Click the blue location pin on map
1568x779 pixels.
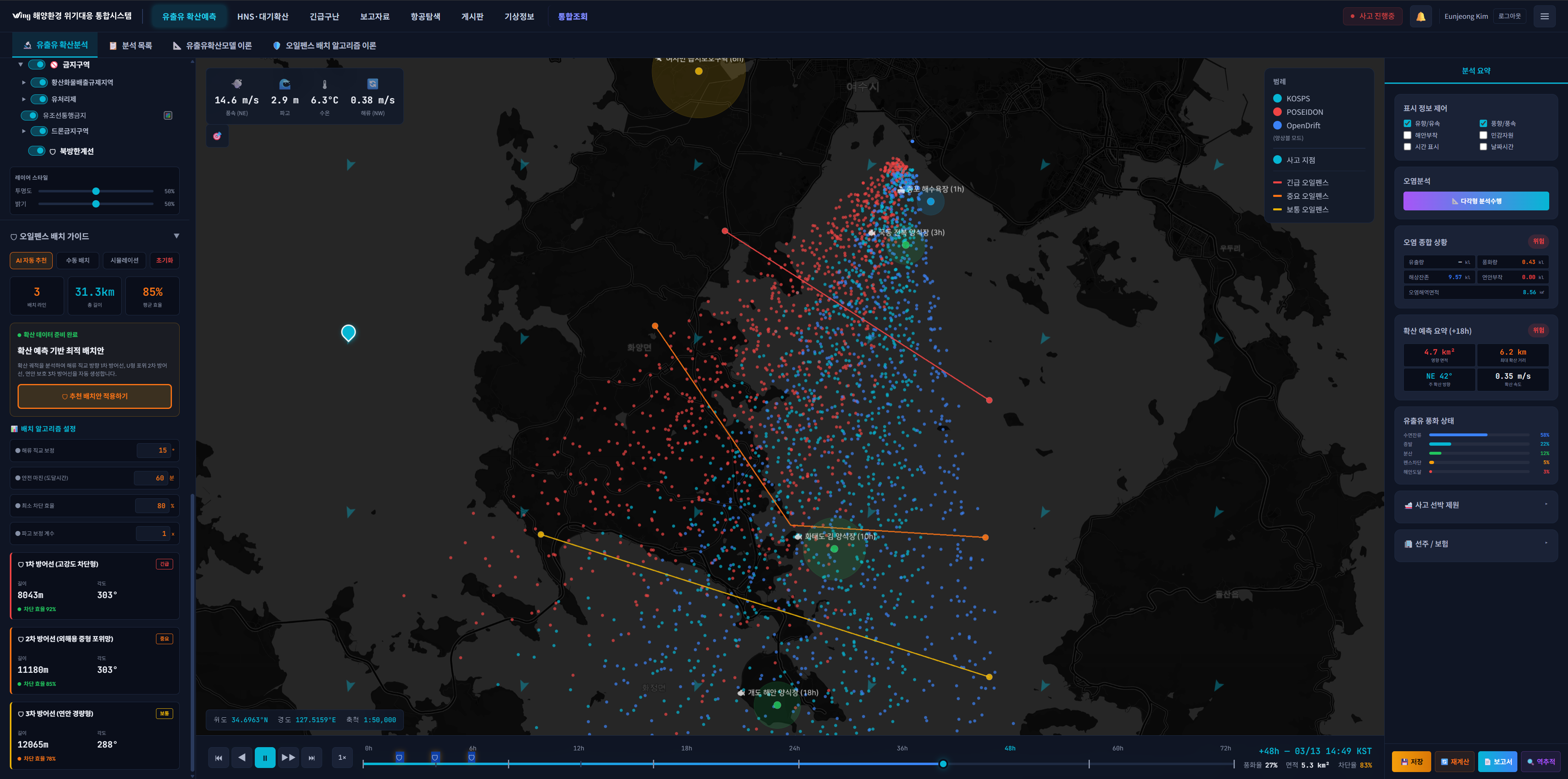click(x=348, y=332)
